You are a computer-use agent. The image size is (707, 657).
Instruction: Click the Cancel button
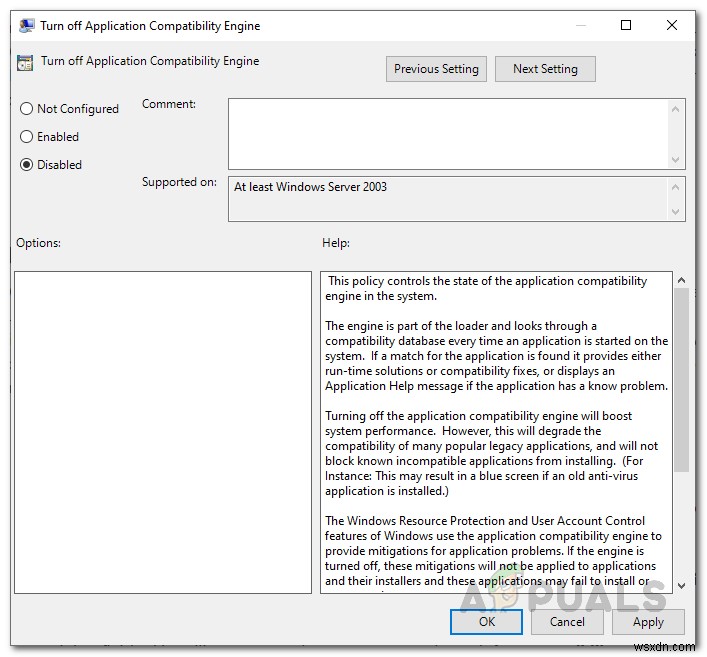567,622
